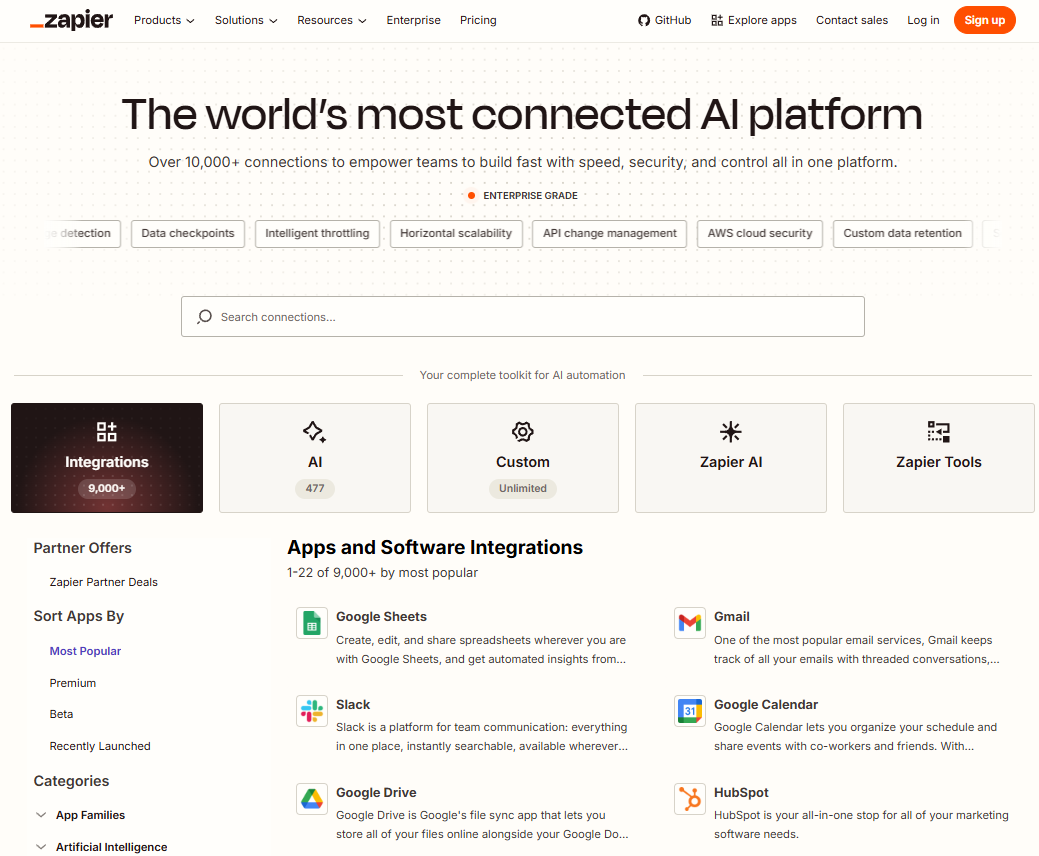
Task: Expand the Products menu
Action: pos(164,21)
